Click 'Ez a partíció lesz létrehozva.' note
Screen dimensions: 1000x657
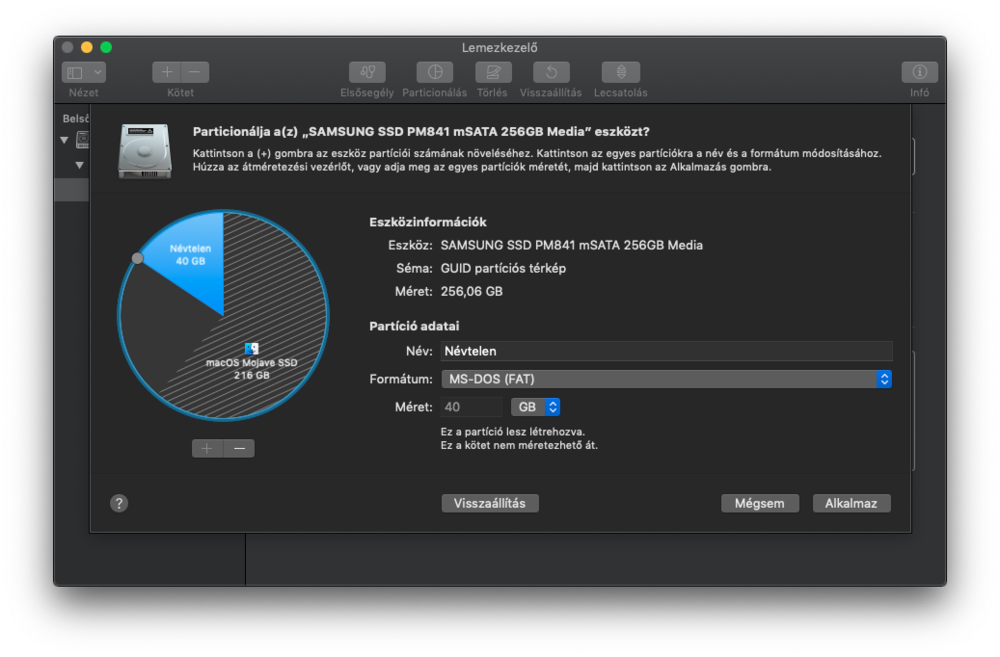(x=513, y=432)
